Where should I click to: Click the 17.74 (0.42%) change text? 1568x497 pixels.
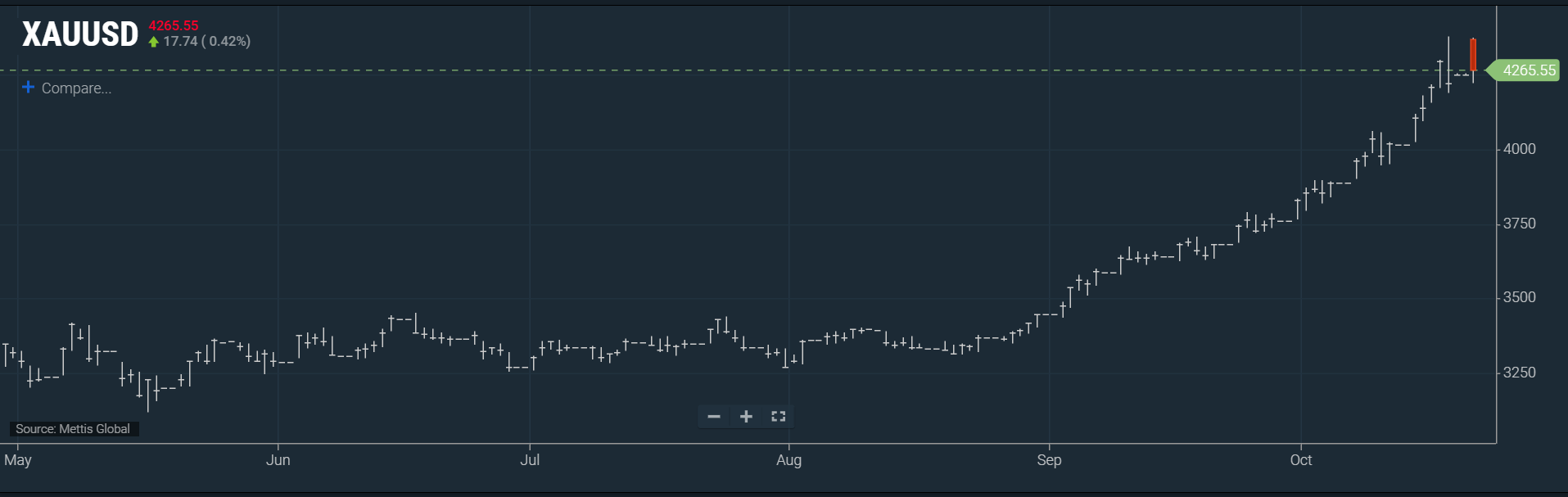click(206, 41)
